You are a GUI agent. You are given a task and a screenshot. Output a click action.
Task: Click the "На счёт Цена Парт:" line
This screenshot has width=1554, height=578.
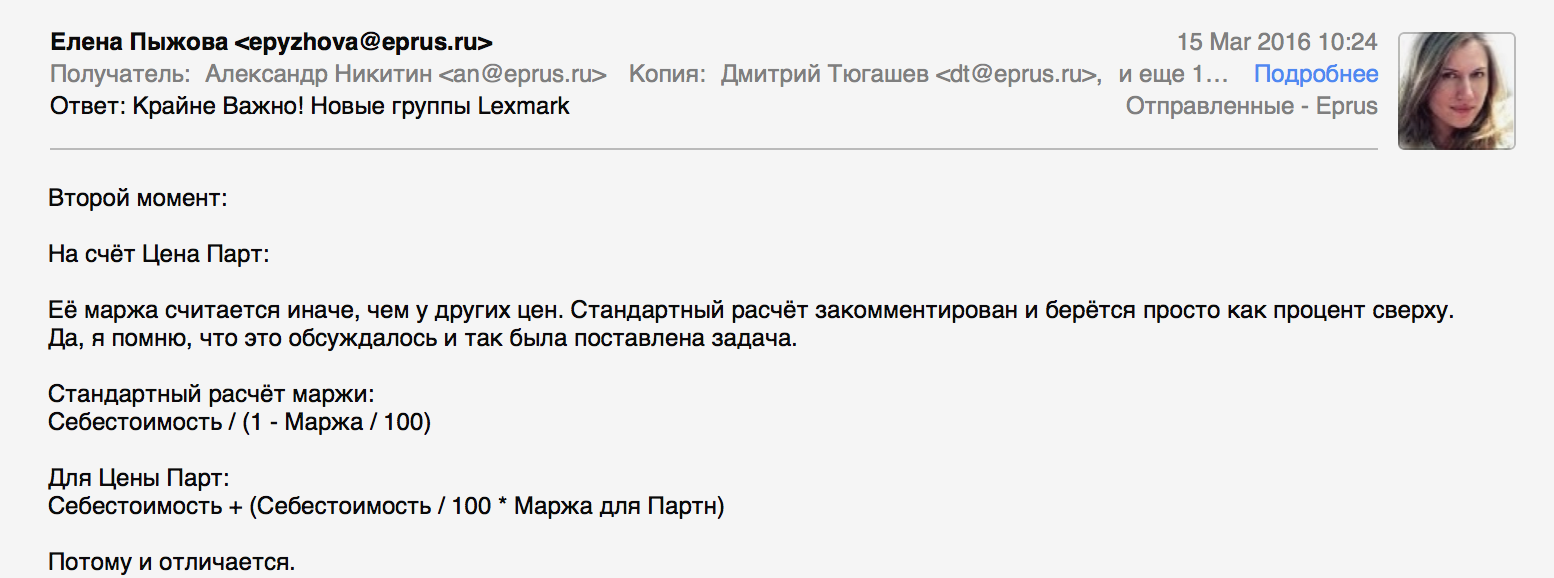tap(158, 254)
